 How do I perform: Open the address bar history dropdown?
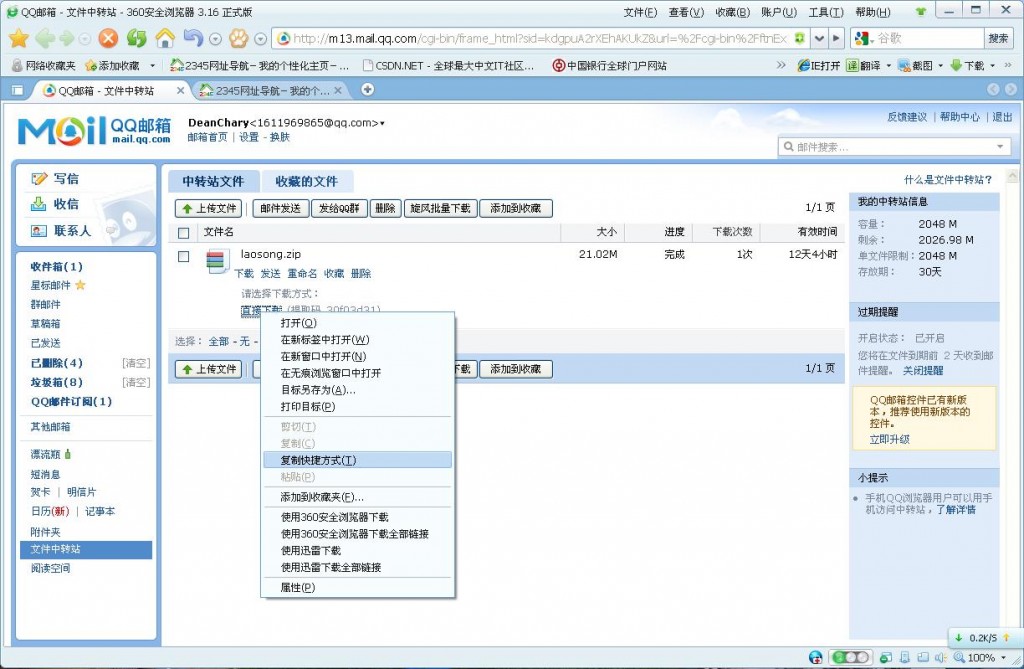point(819,39)
